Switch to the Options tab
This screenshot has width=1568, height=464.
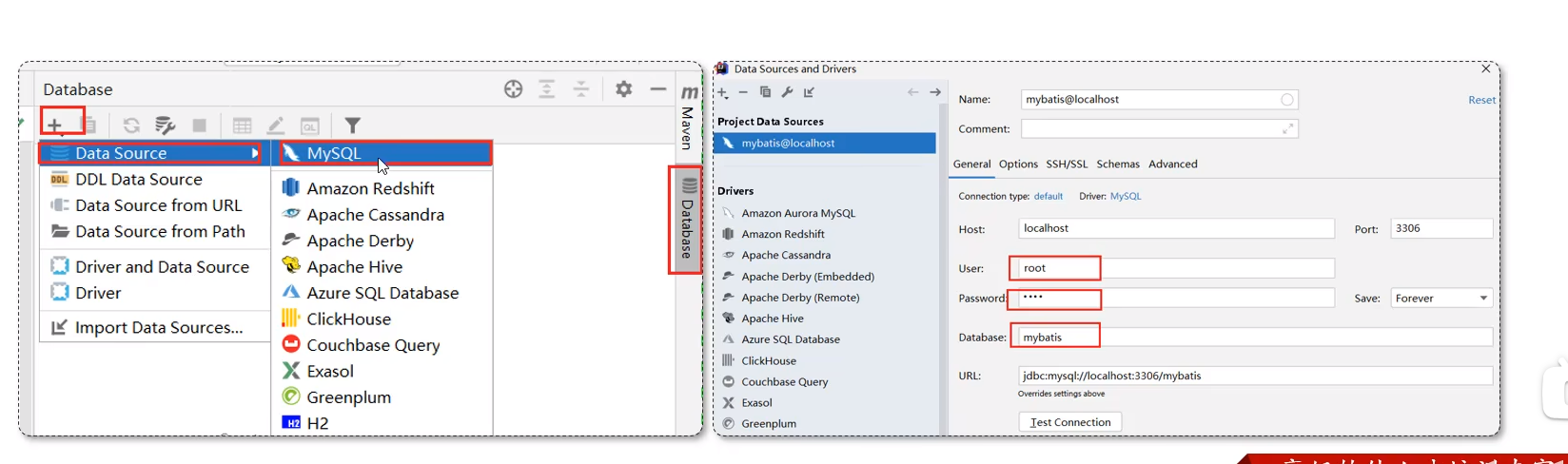(x=1018, y=164)
